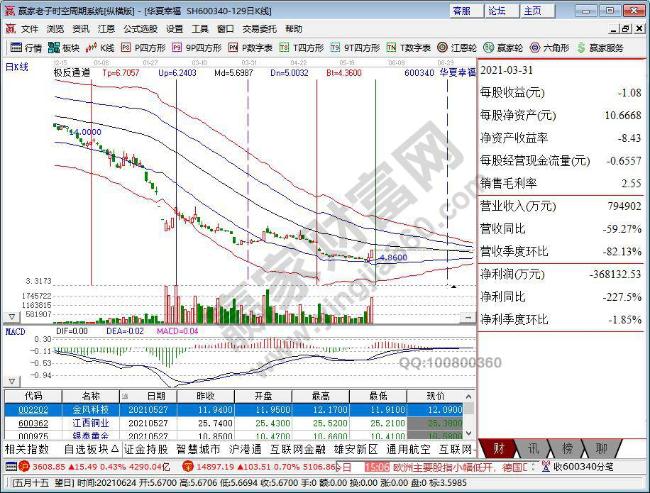Expand the volume panel dropdown triangle
Viewport: 650px width, 493px height.
[12, 317]
